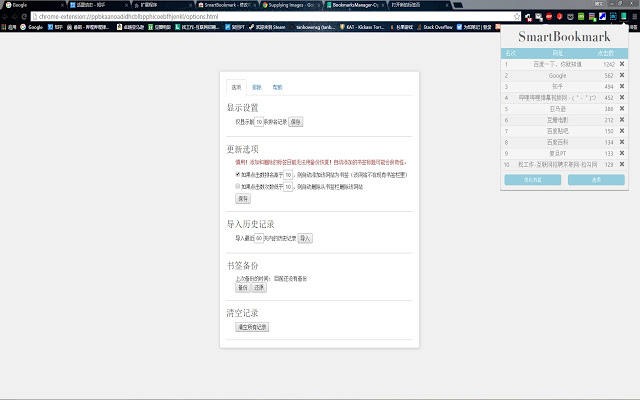Open the 帮助 tab on options page
Viewport: 640px width, 400px height.
(x=278, y=87)
